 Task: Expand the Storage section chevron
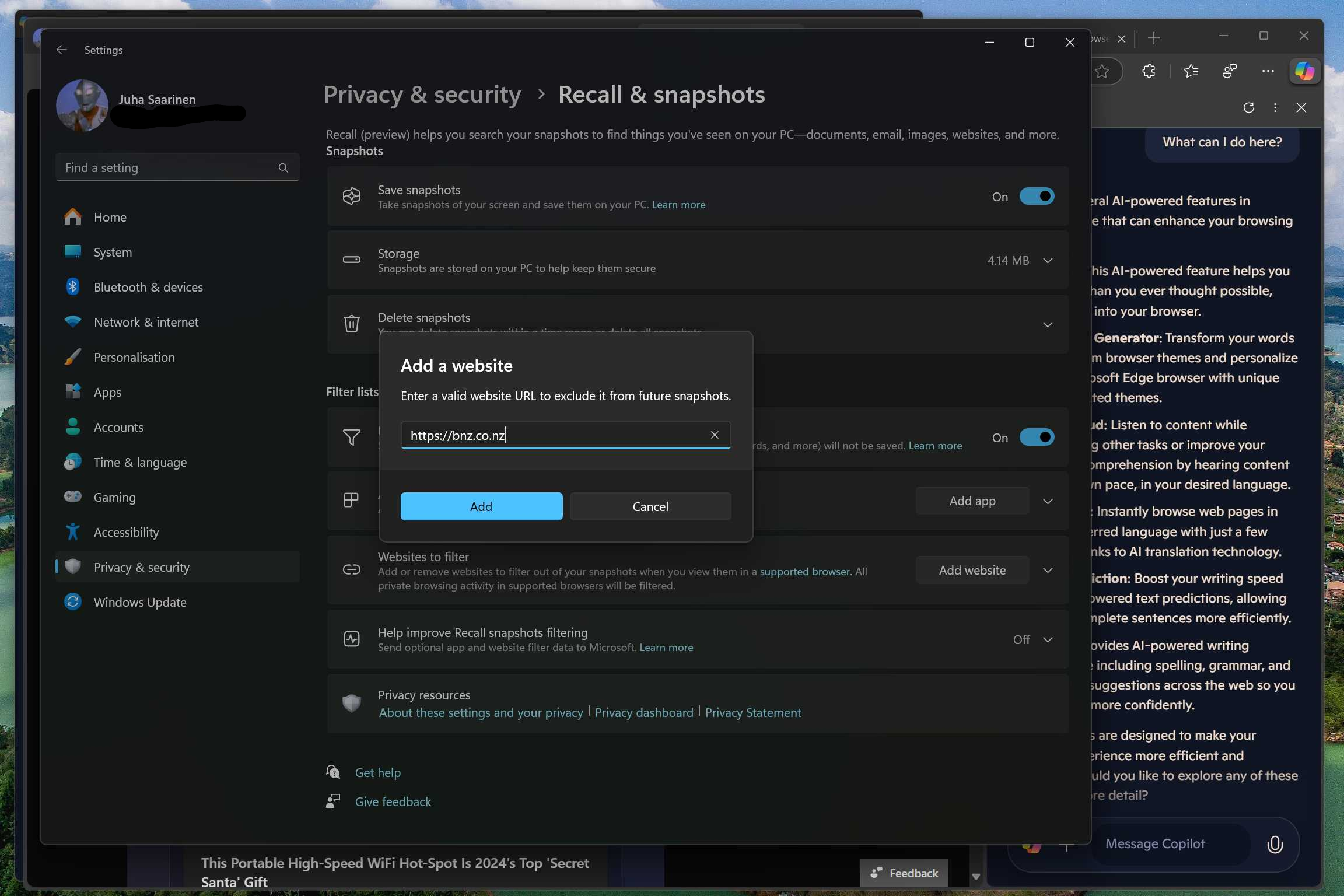[x=1048, y=261]
